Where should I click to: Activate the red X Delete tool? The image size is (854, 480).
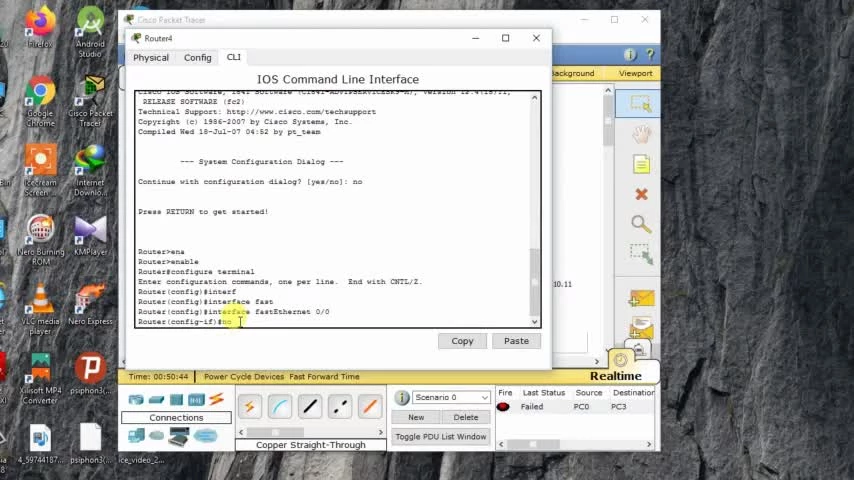pyautogui.click(x=641, y=194)
